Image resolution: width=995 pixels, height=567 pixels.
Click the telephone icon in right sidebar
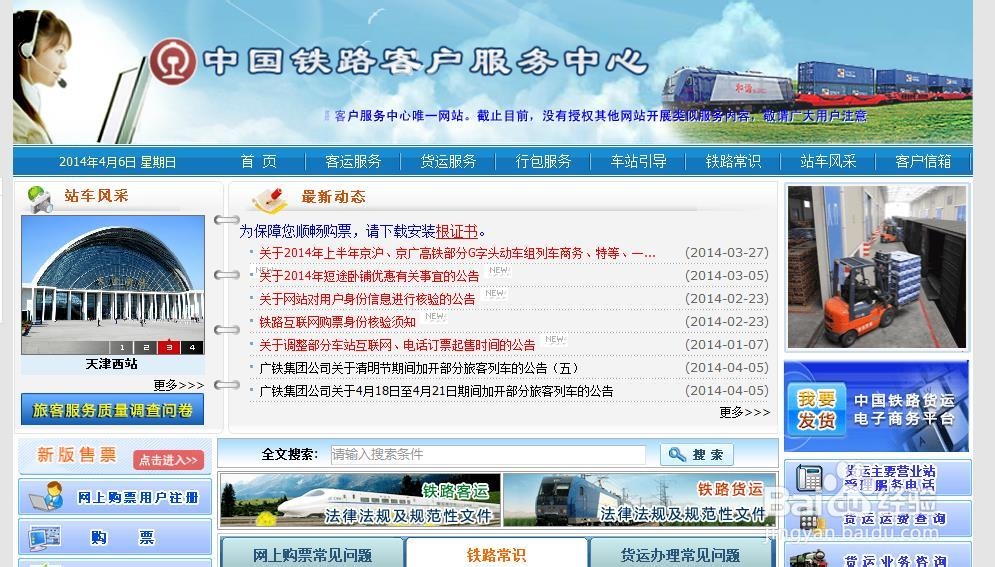point(809,478)
